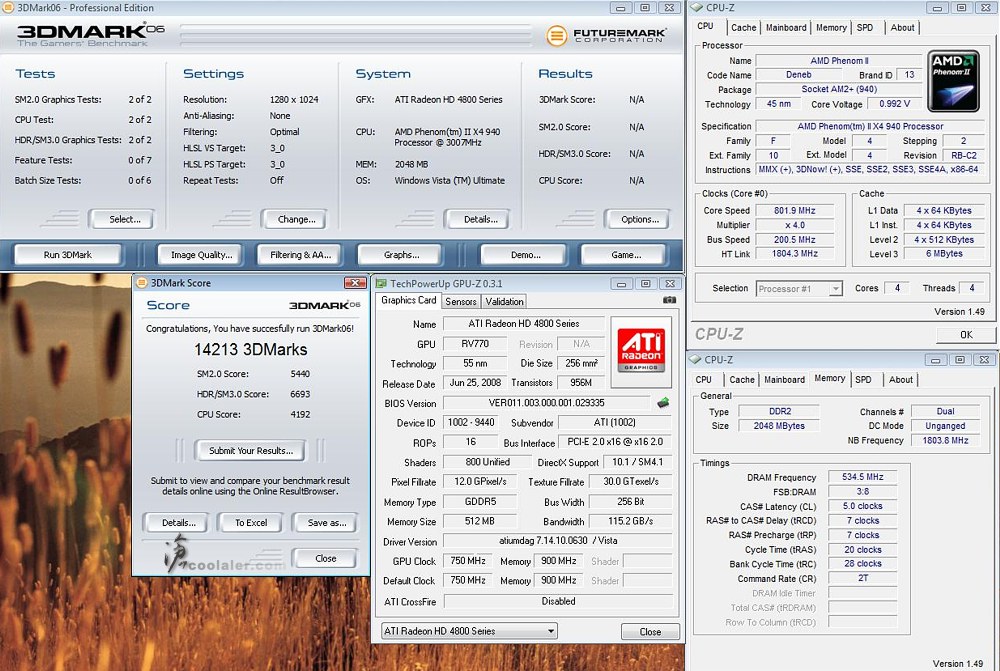Click the DRAM Frequency value 534.5 MHz
Image resolution: width=1000 pixels, height=671 pixels.
click(862, 477)
